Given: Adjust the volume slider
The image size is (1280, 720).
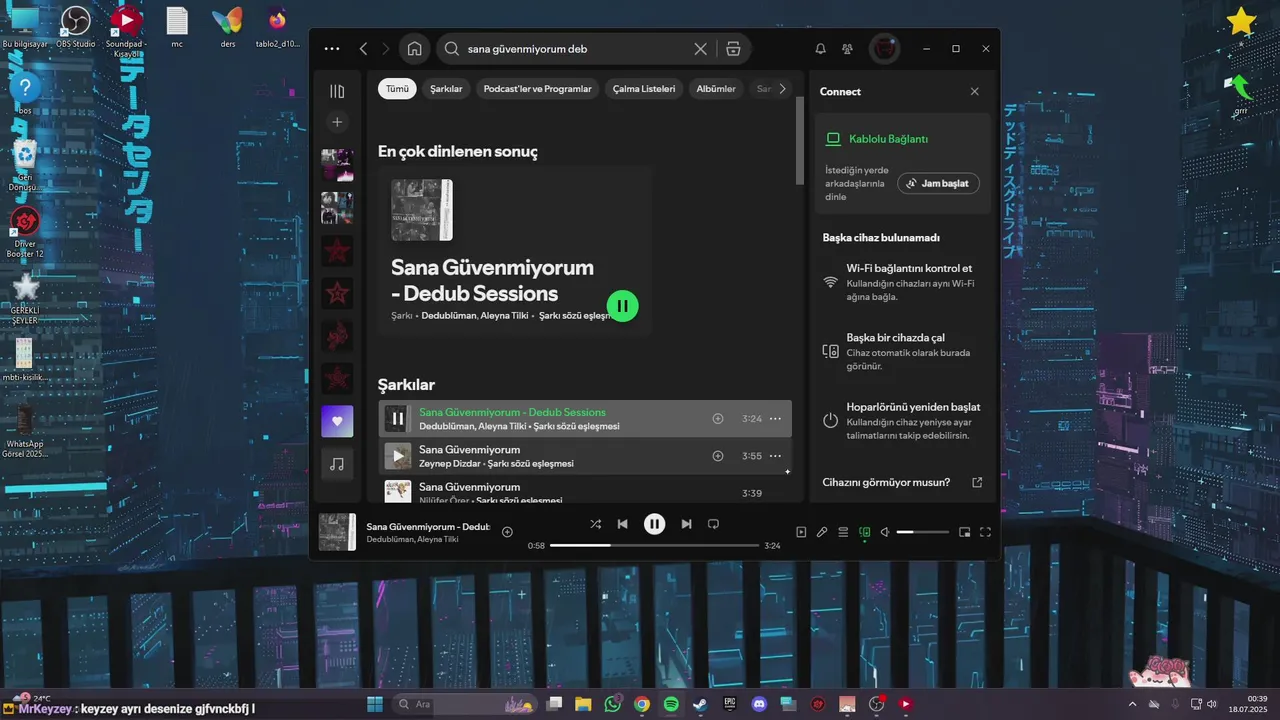Looking at the screenshot, I should click(x=922, y=532).
